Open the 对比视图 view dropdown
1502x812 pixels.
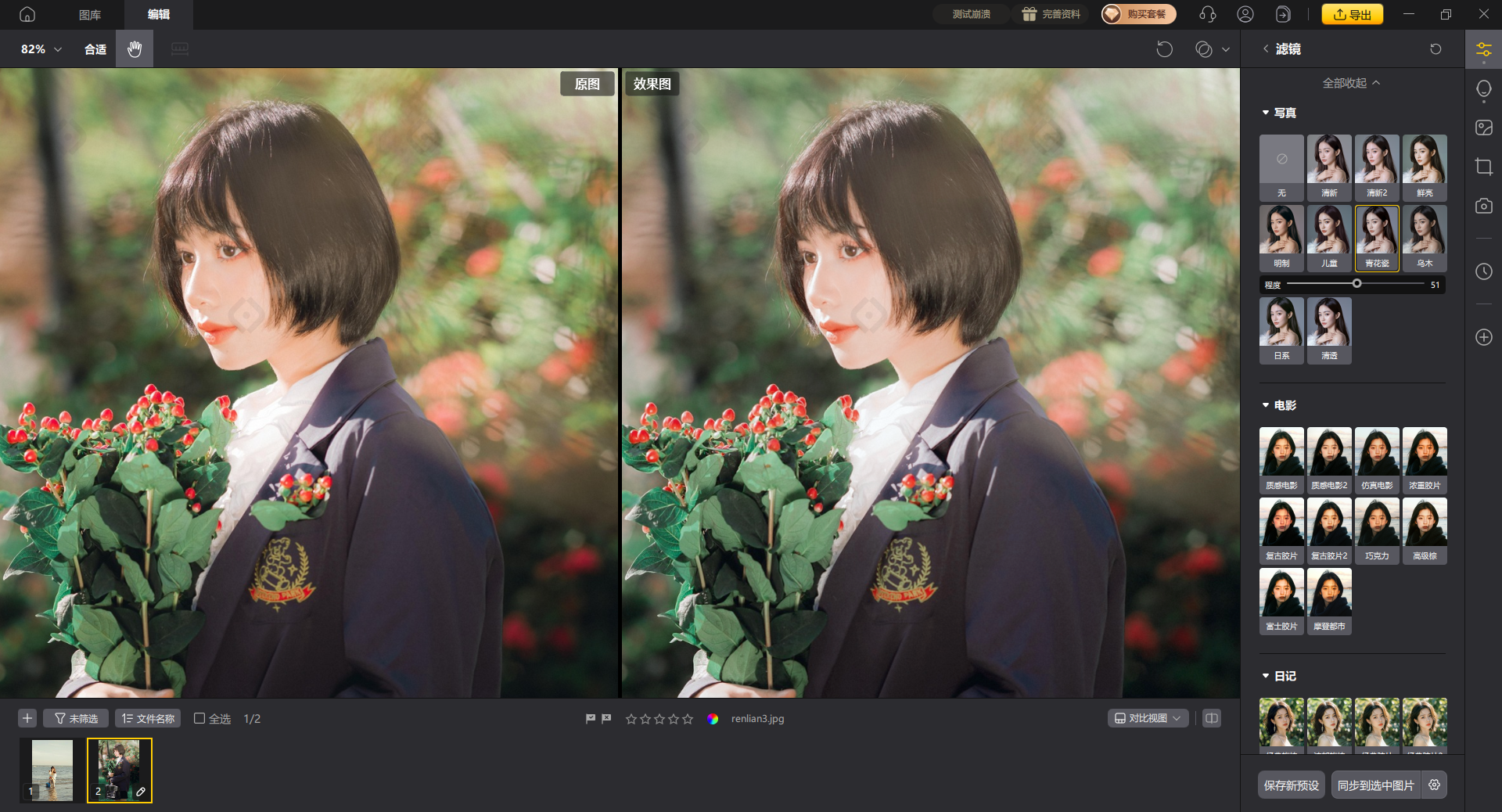click(1148, 718)
